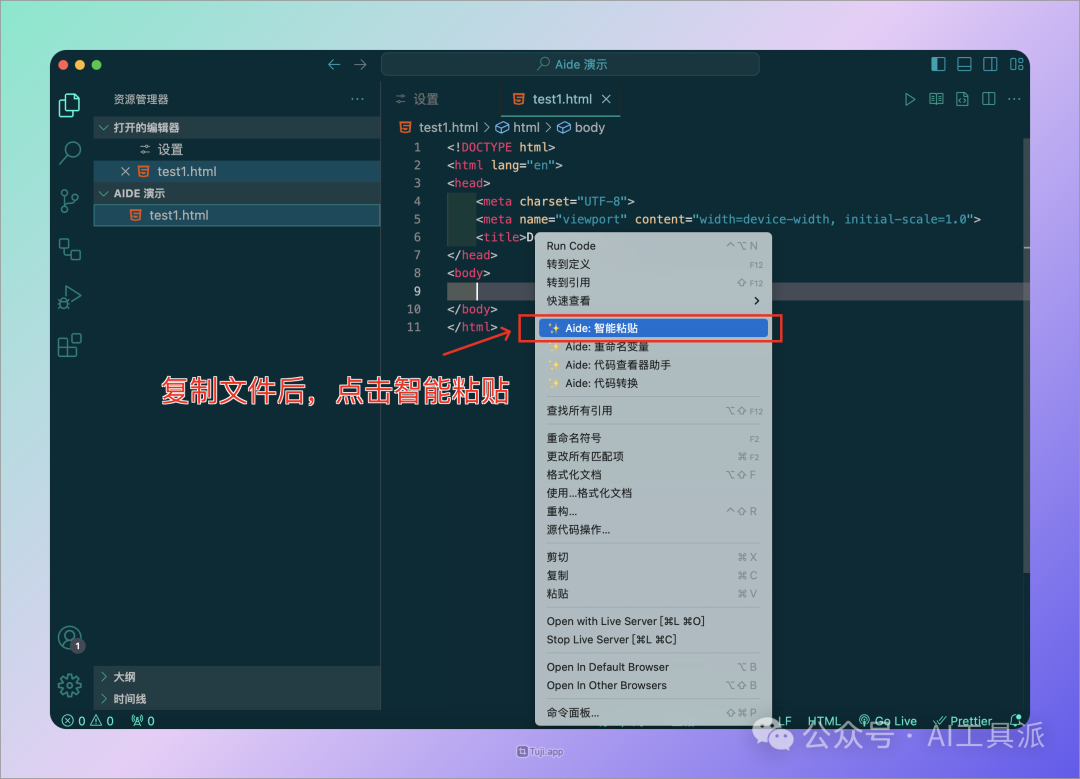1080x779 pixels.
Task: Split the editor to the right
Action: click(x=988, y=99)
